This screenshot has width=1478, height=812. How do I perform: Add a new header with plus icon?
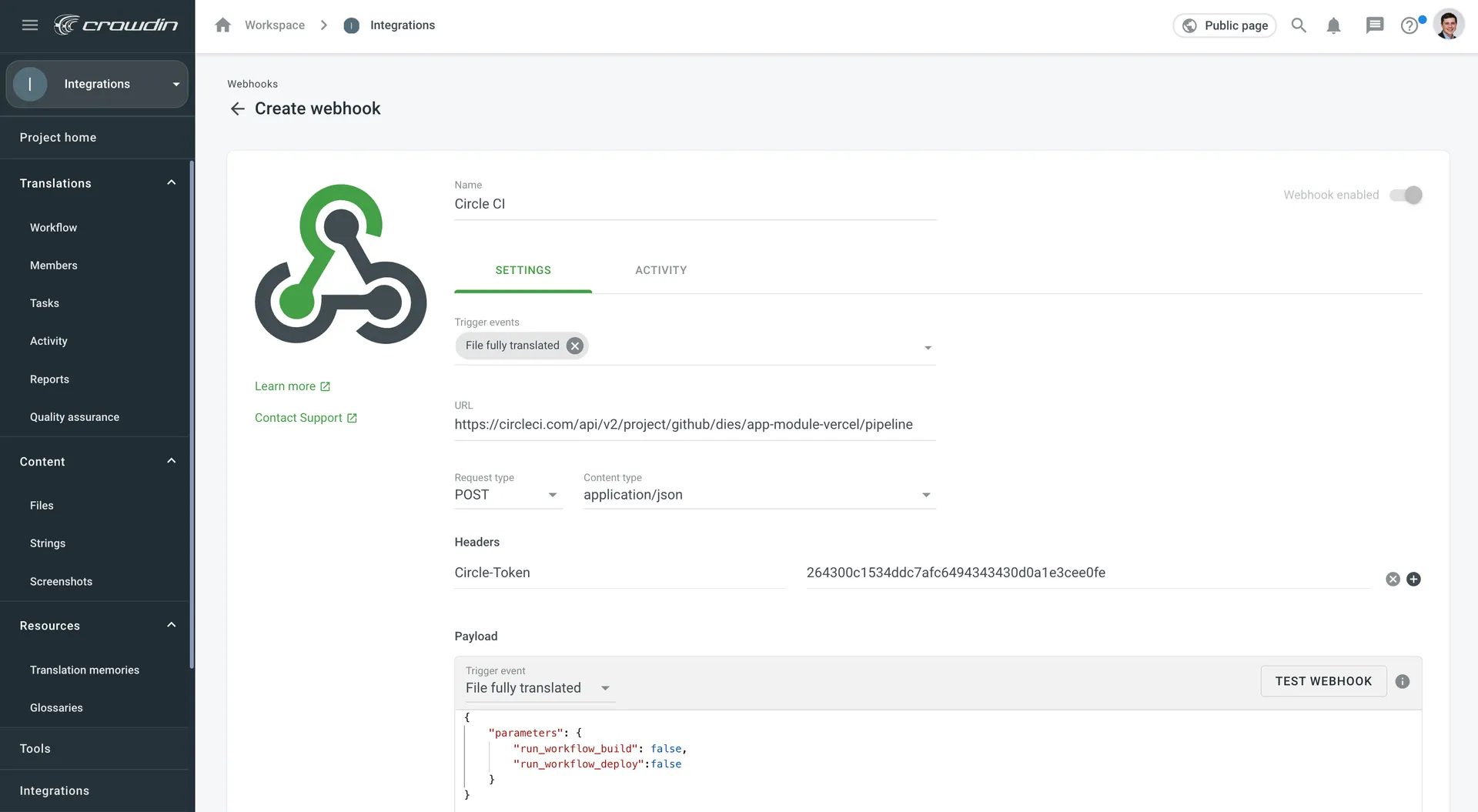coord(1414,580)
